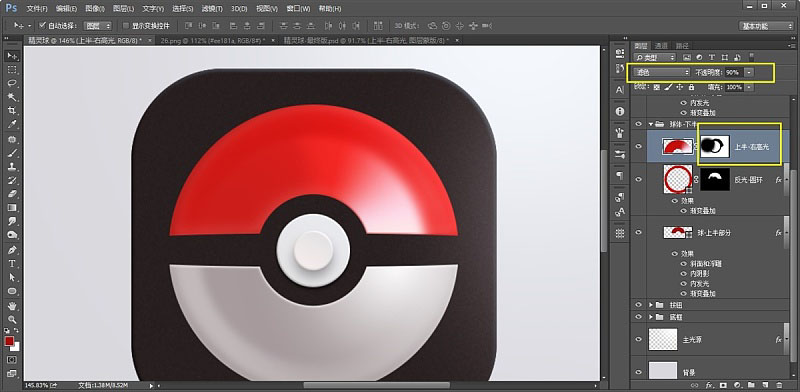Select the Hand tool
Screen dimensions: 800x392
point(12,306)
